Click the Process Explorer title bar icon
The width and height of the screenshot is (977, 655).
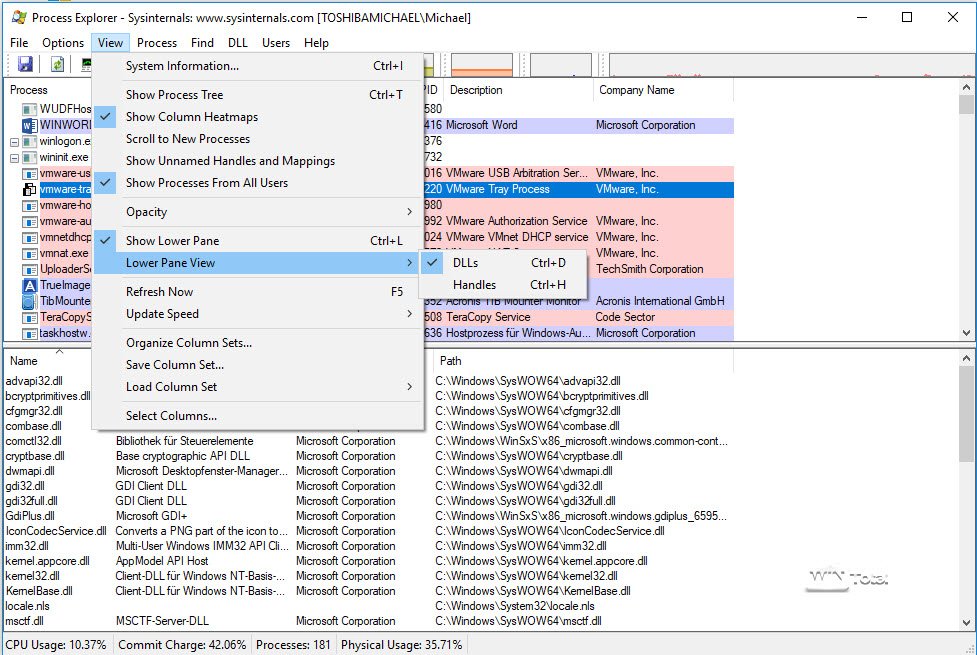[x=19, y=17]
